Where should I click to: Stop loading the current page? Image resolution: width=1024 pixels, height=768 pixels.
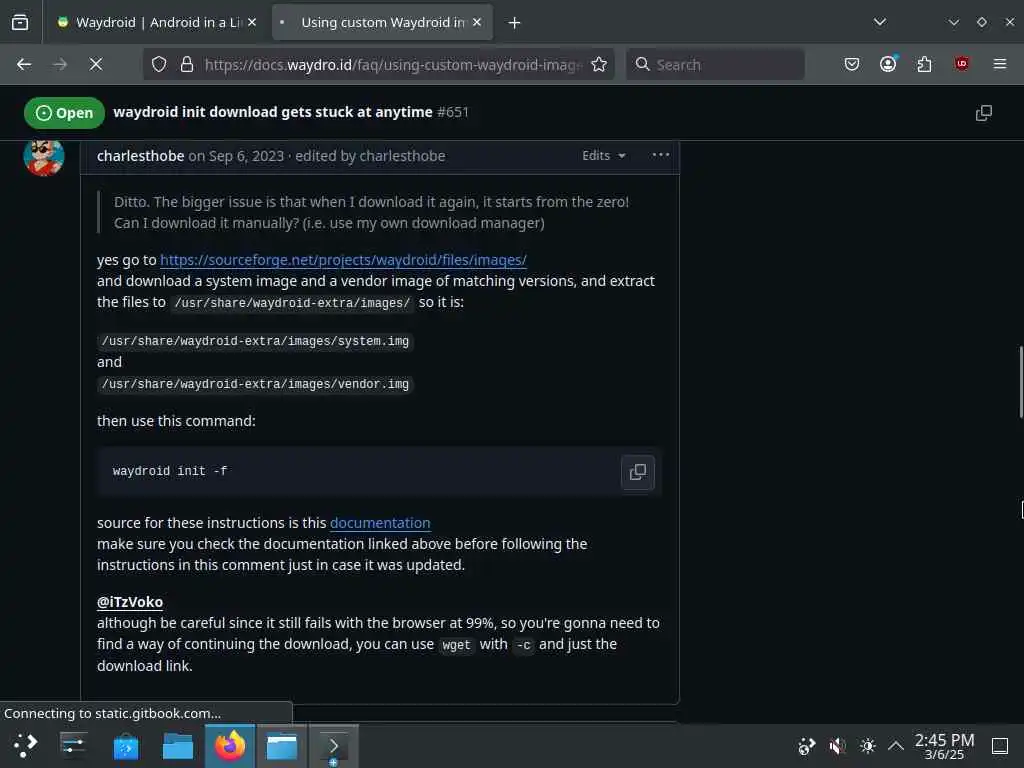pyautogui.click(x=96, y=64)
